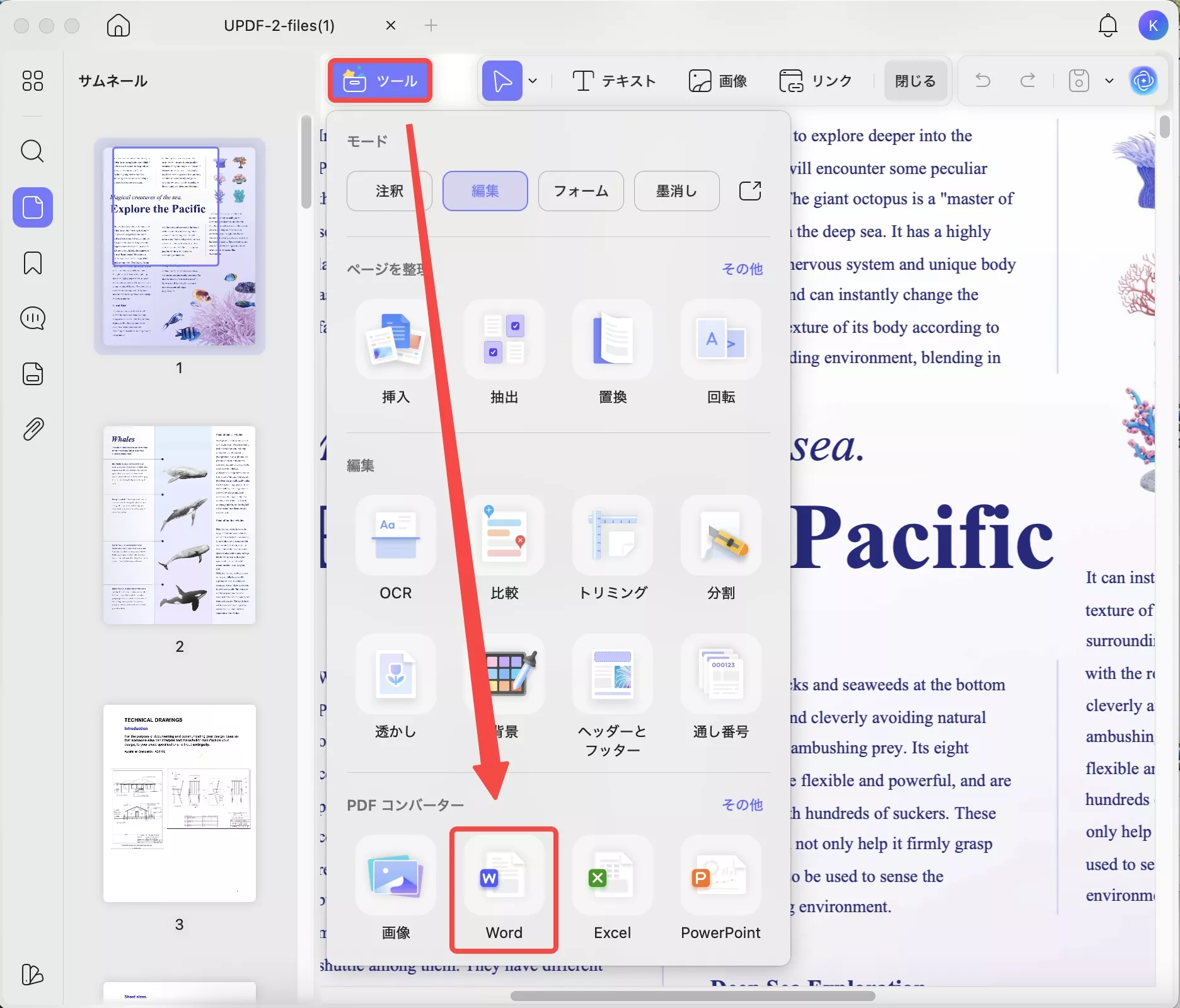
Task: Select the Link (リンク) tool
Action: pos(816,81)
